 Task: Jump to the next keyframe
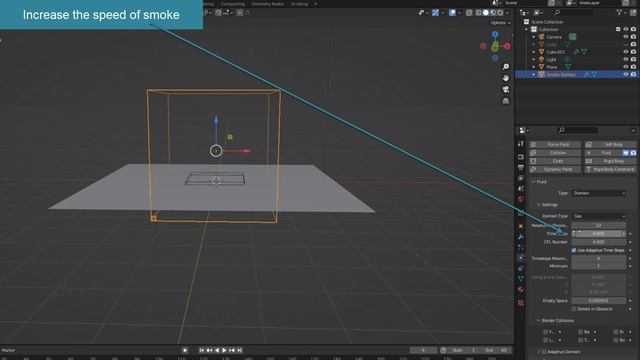232,350
